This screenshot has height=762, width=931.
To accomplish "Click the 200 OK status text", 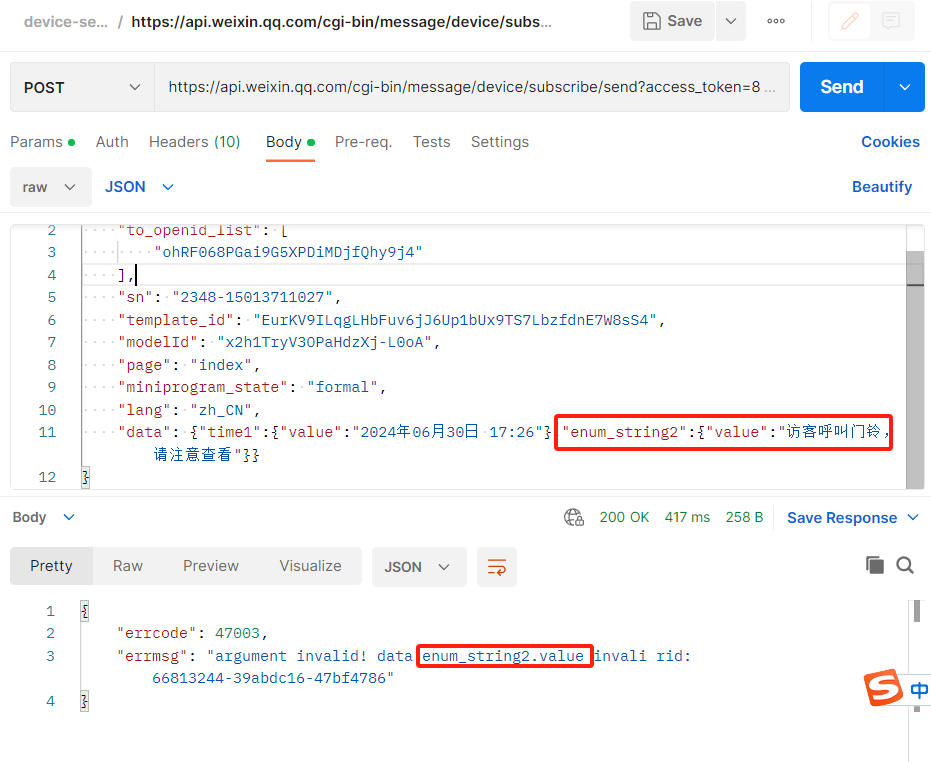I will (x=624, y=517).
